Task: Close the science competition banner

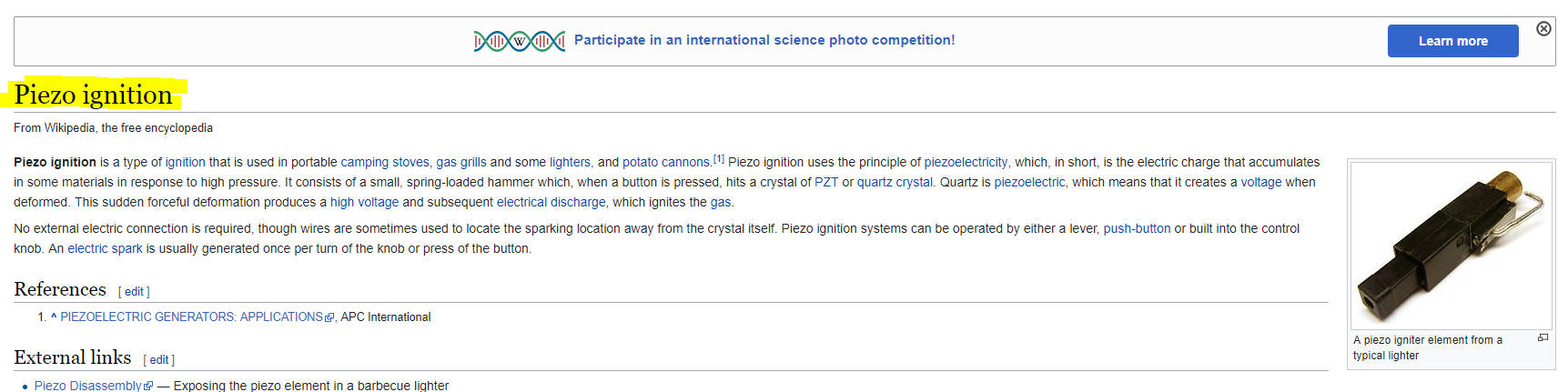Action: [1543, 29]
